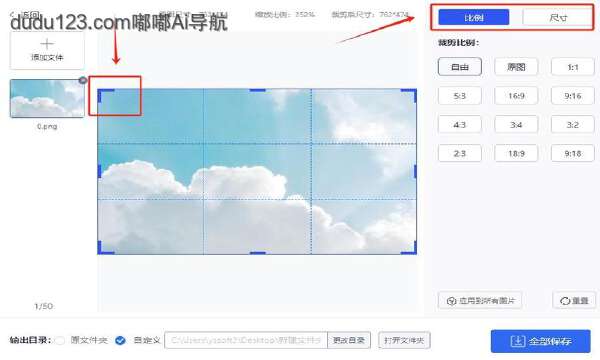Screen dimensions: 600x360
Task: Choose the 1:1 crop ratio
Action: click(x=572, y=67)
